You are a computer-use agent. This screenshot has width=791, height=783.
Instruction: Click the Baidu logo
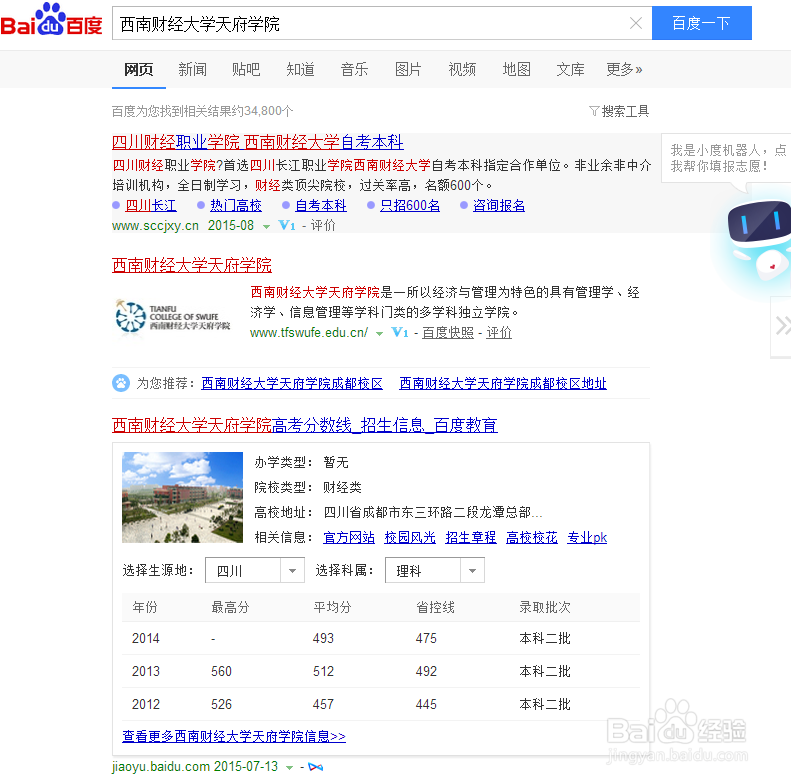pyautogui.click(x=51, y=20)
